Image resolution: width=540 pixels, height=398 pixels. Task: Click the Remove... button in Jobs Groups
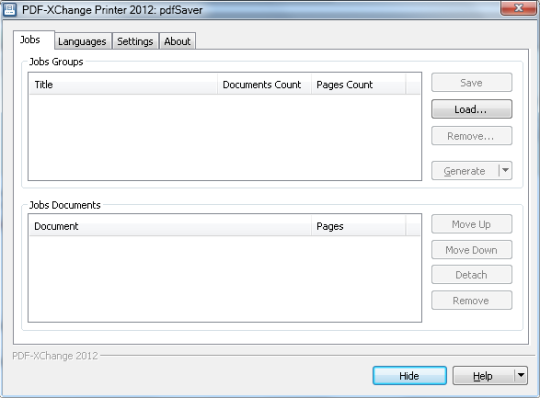(x=471, y=136)
